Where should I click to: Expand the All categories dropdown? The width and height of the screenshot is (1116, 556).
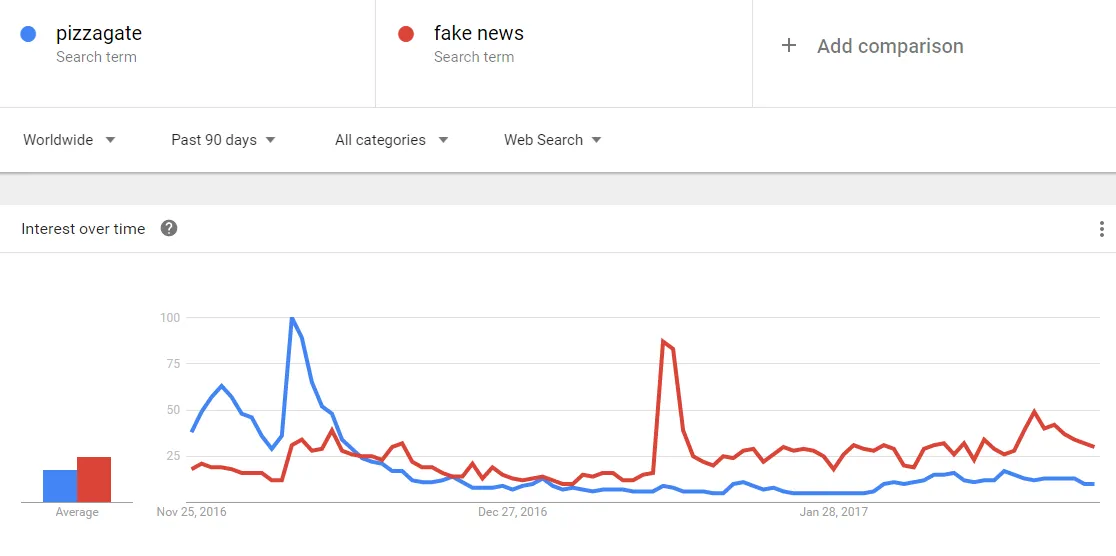pyautogui.click(x=391, y=140)
